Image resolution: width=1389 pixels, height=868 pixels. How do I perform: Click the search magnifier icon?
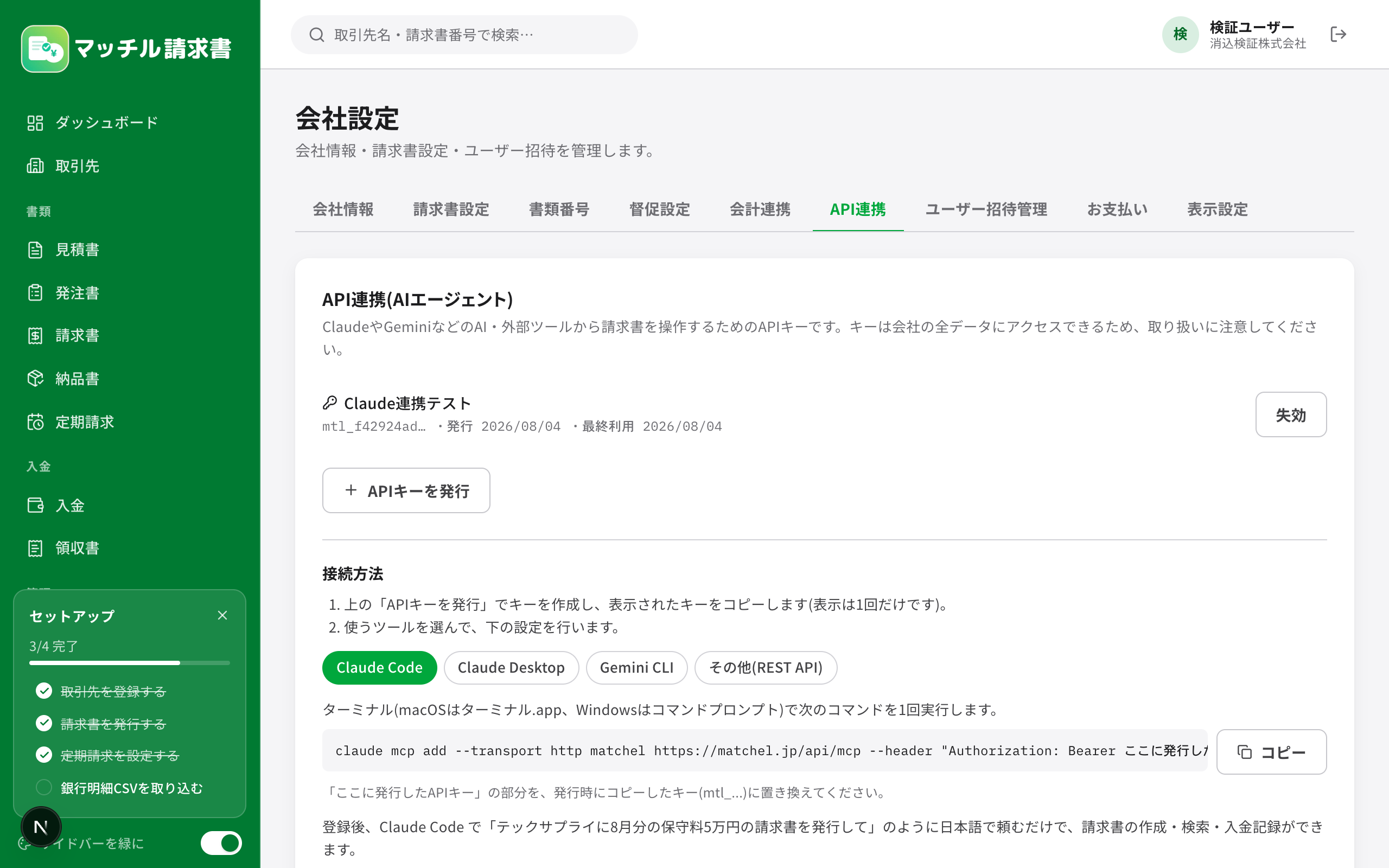coord(317,35)
